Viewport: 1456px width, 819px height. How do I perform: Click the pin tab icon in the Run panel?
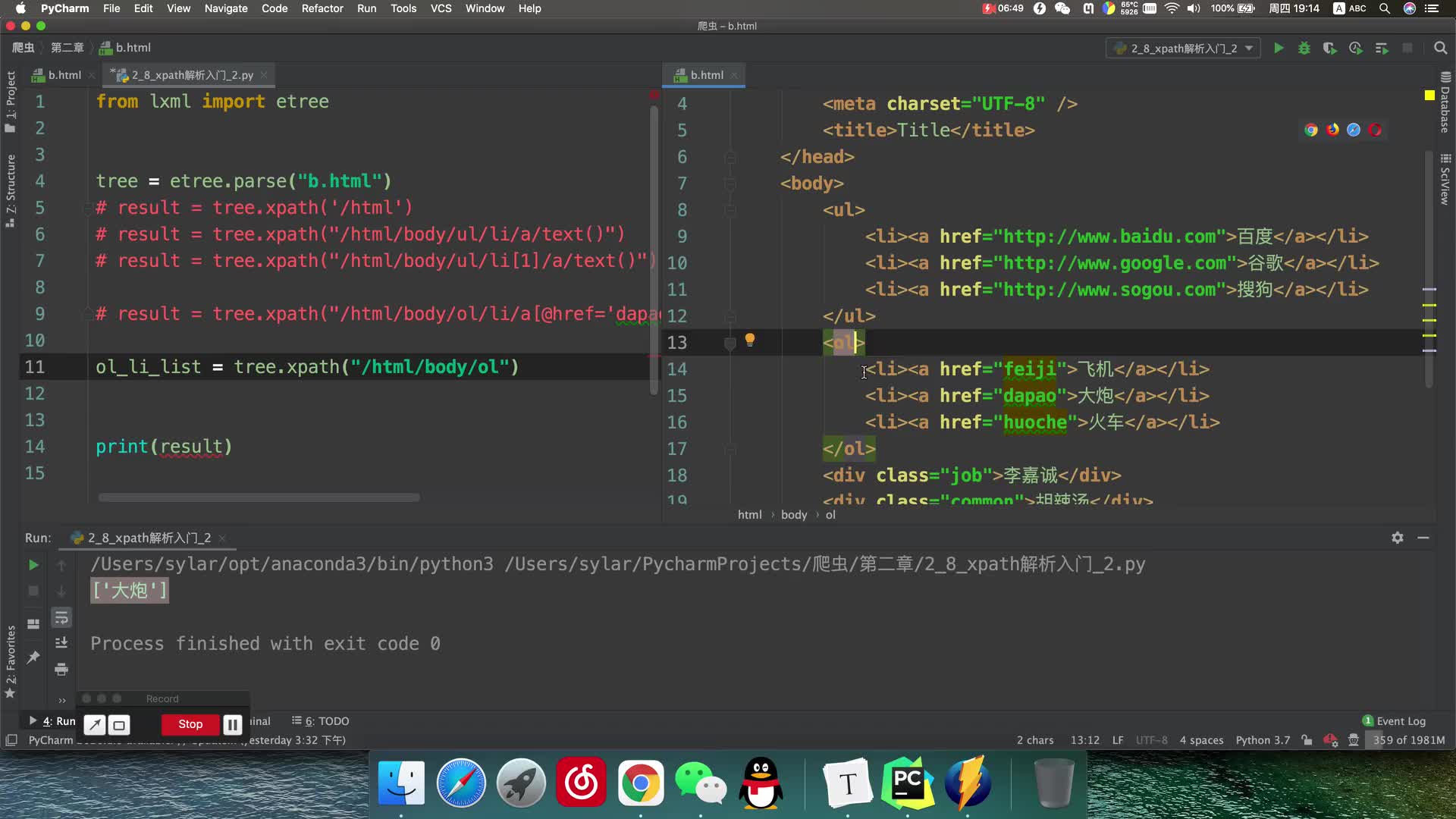[33, 657]
